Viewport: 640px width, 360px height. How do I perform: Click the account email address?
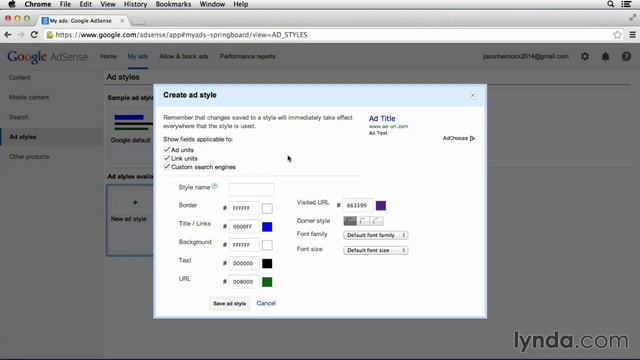[526, 56]
